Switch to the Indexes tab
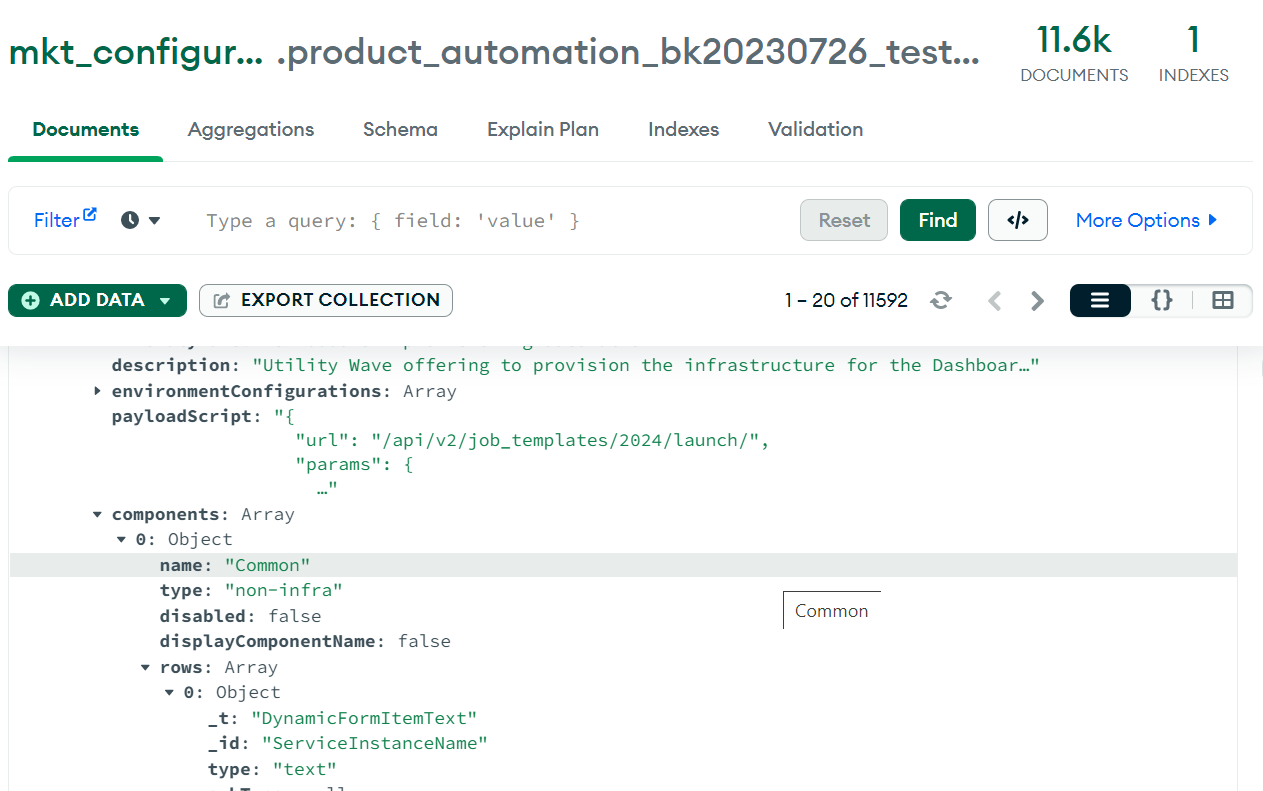1263x791 pixels. pyautogui.click(x=683, y=129)
